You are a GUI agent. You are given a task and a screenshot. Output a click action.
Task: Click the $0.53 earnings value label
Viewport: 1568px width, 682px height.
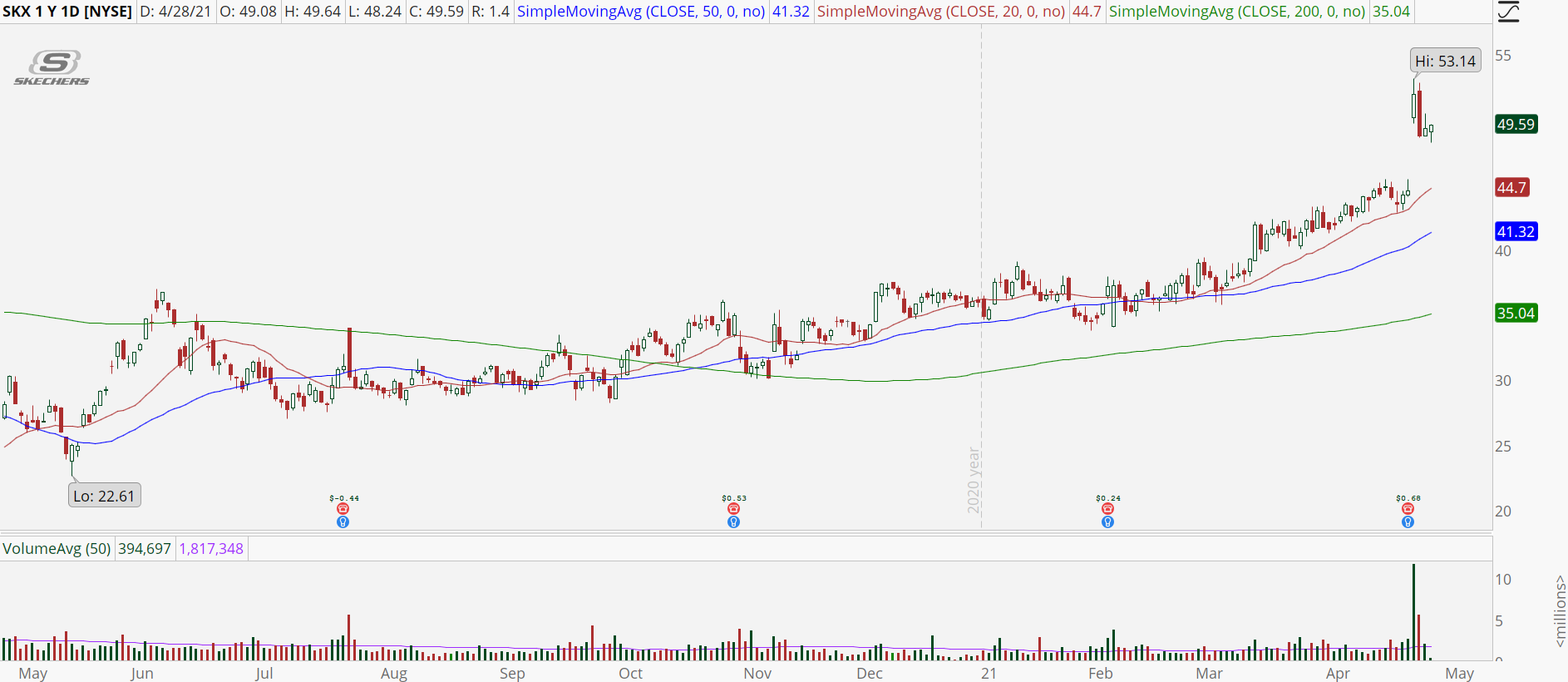(x=734, y=498)
